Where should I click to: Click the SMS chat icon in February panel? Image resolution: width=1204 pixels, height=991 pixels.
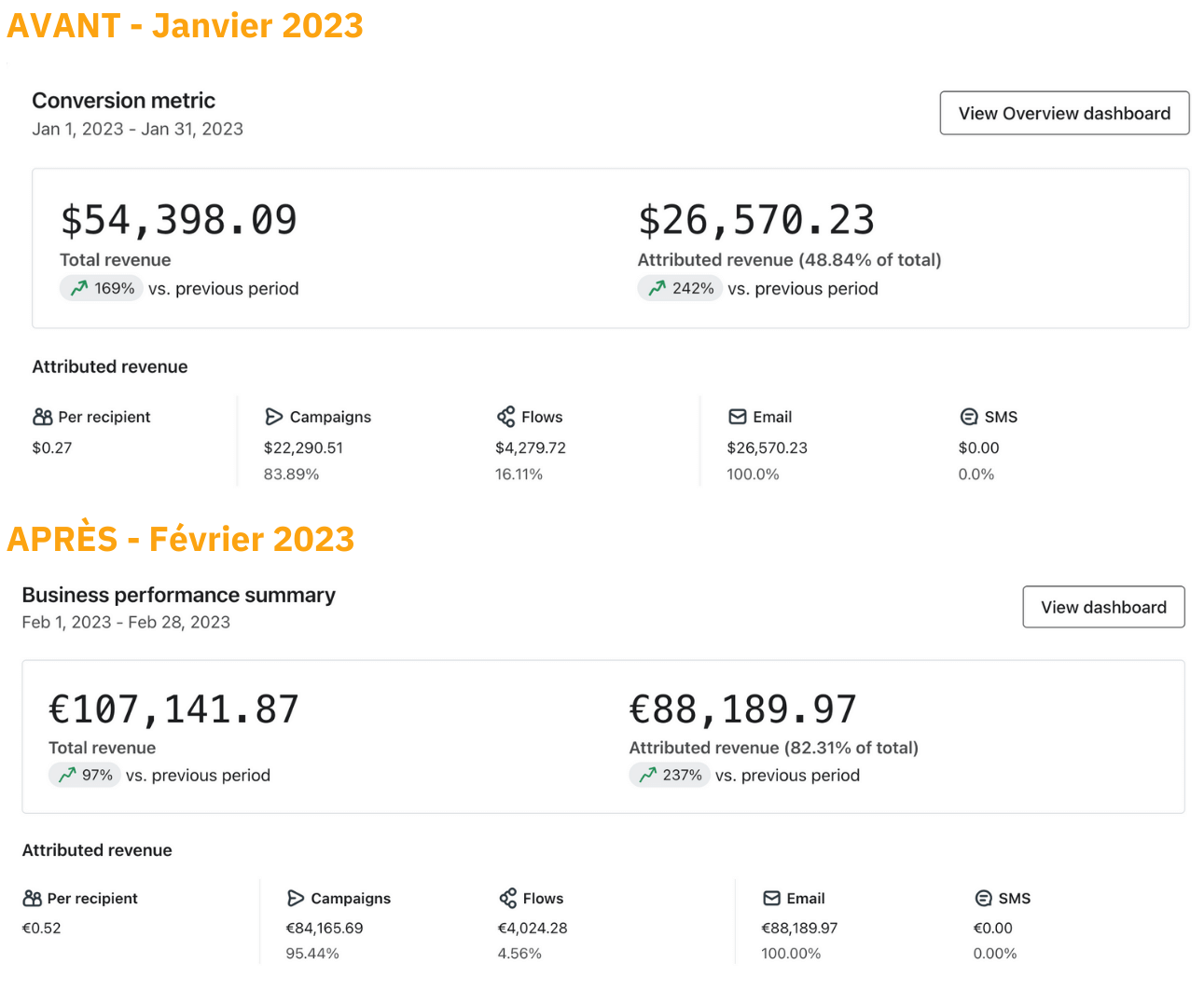pos(983,898)
